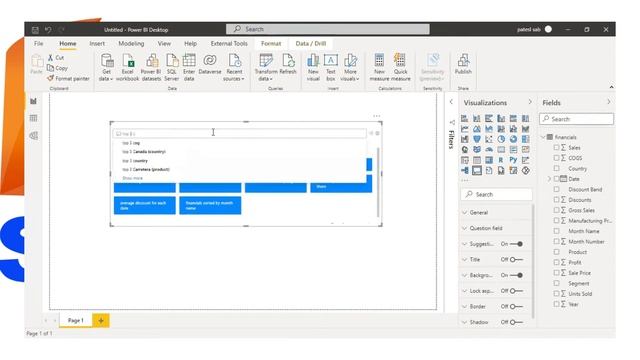Expand the Filters pane
Viewport: 640px width, 360px height.
click(451, 102)
